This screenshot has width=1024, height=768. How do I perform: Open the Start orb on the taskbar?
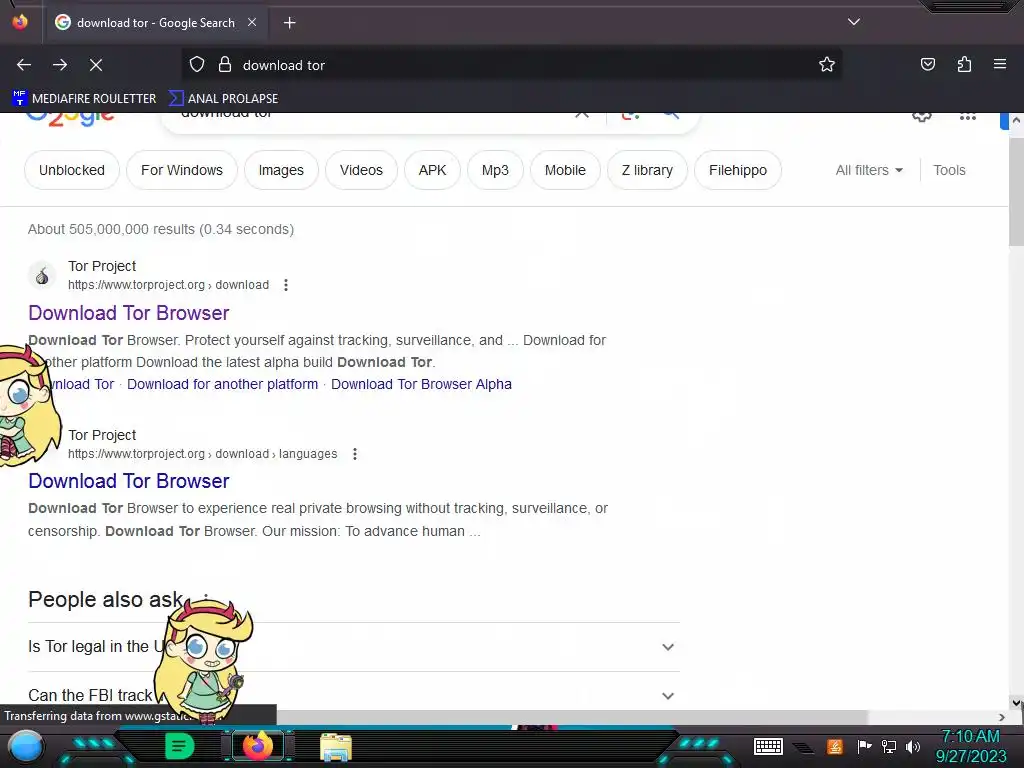[25, 746]
